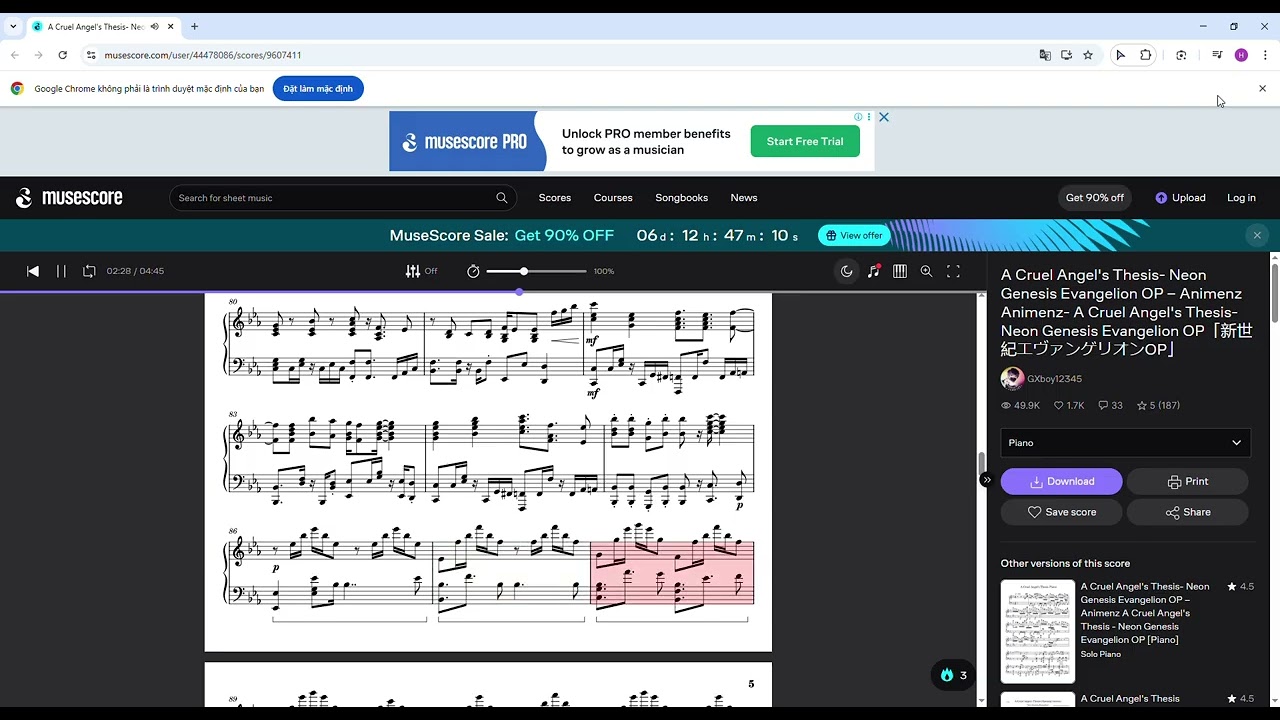The image size is (1280, 720).
Task: Click the Share button
Action: point(1188,512)
